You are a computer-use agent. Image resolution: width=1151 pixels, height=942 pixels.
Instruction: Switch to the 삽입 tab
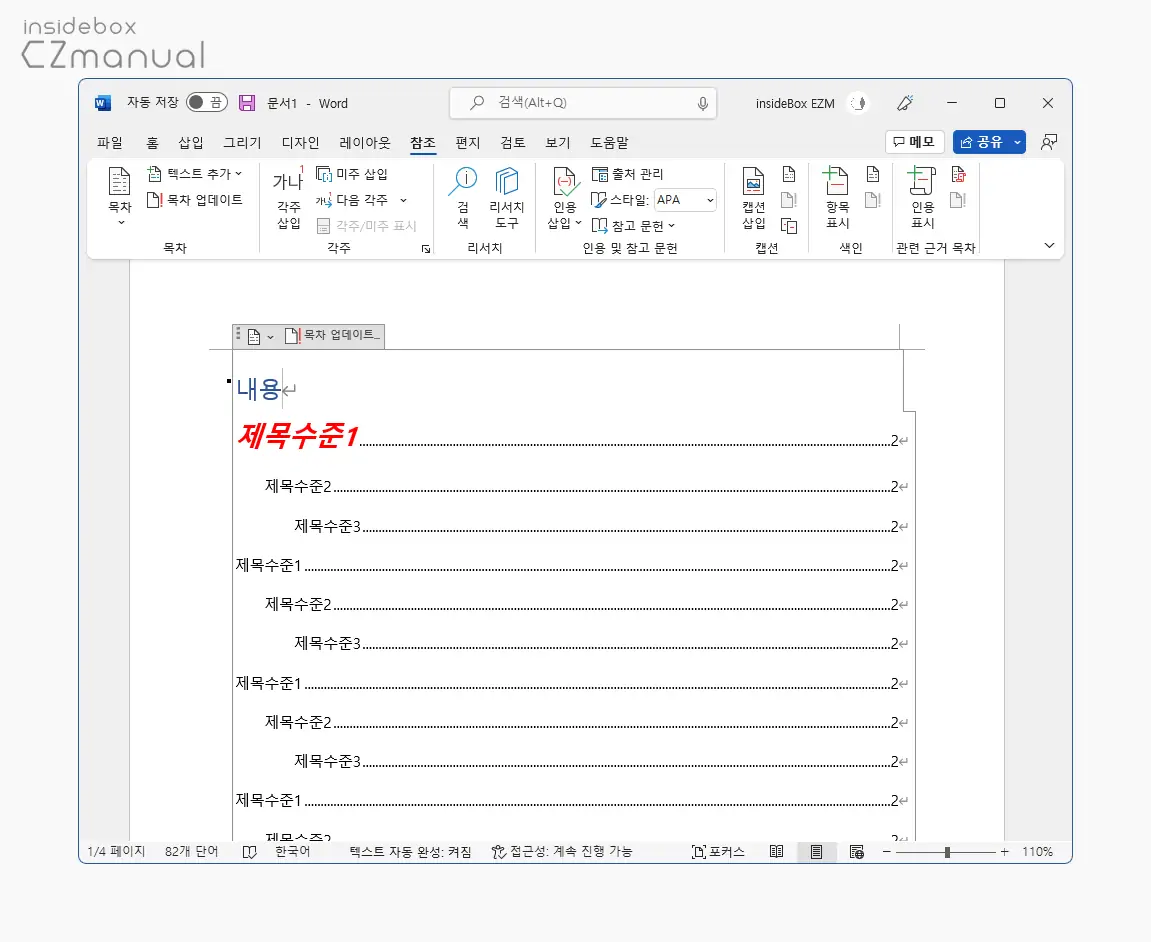(x=191, y=142)
